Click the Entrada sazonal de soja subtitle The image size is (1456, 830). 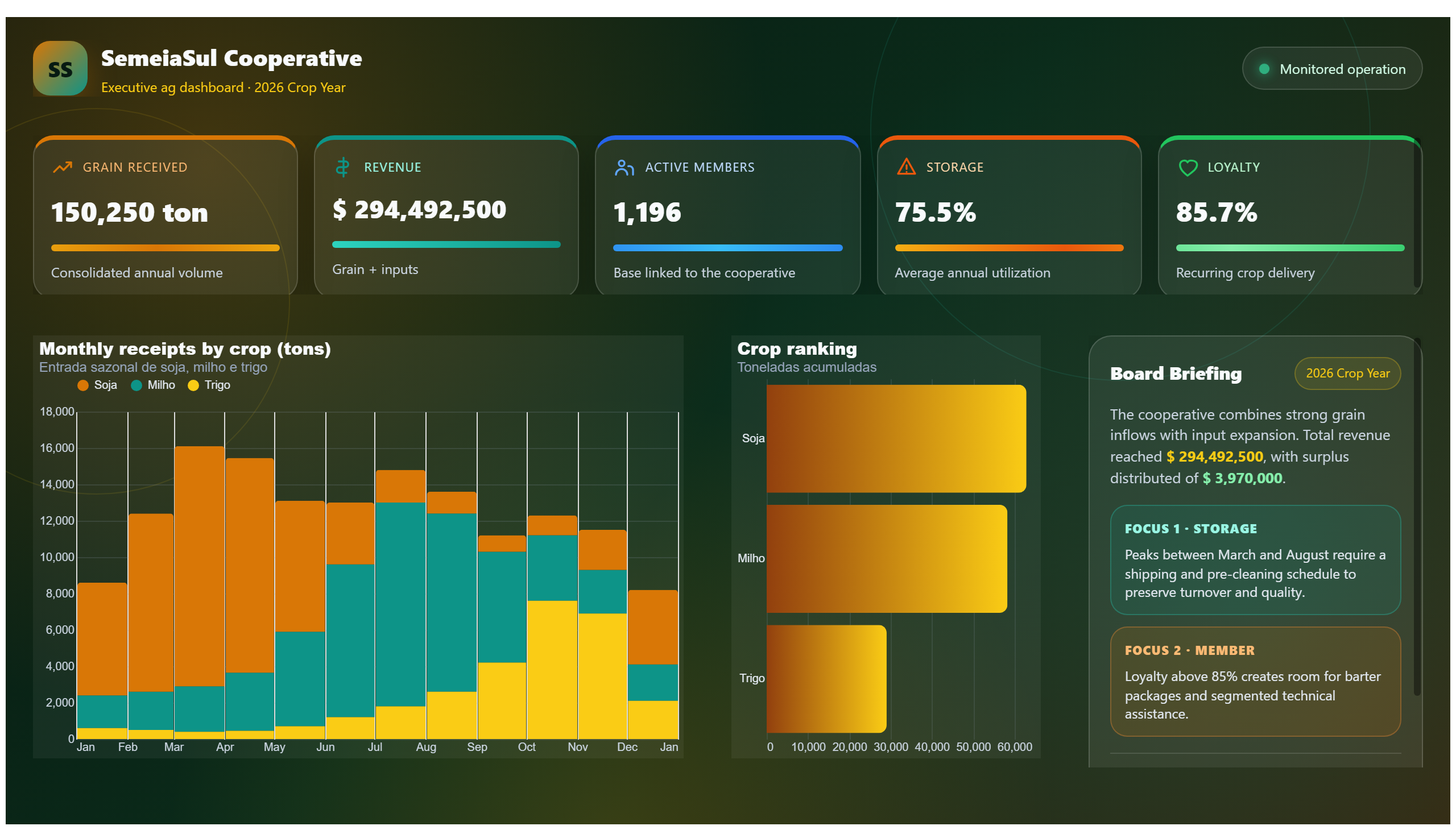(153, 367)
